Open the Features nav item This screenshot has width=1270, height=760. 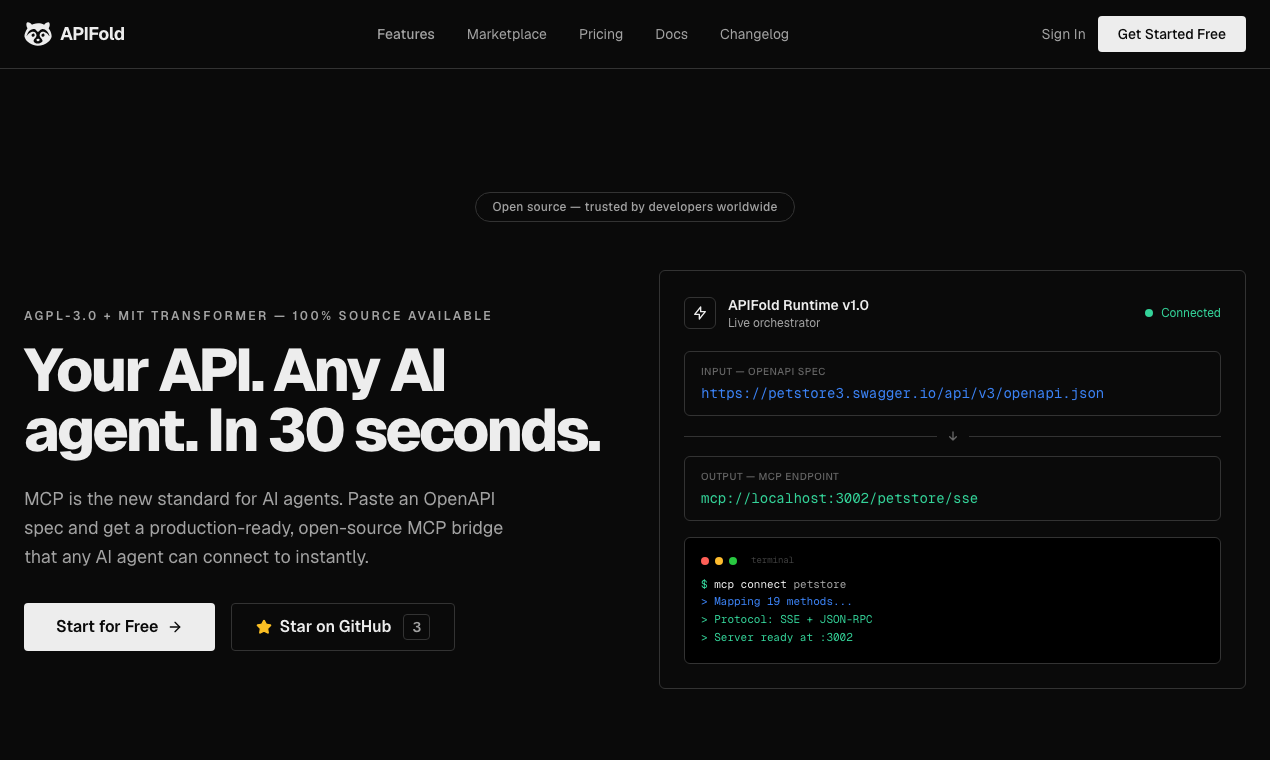pyautogui.click(x=406, y=34)
